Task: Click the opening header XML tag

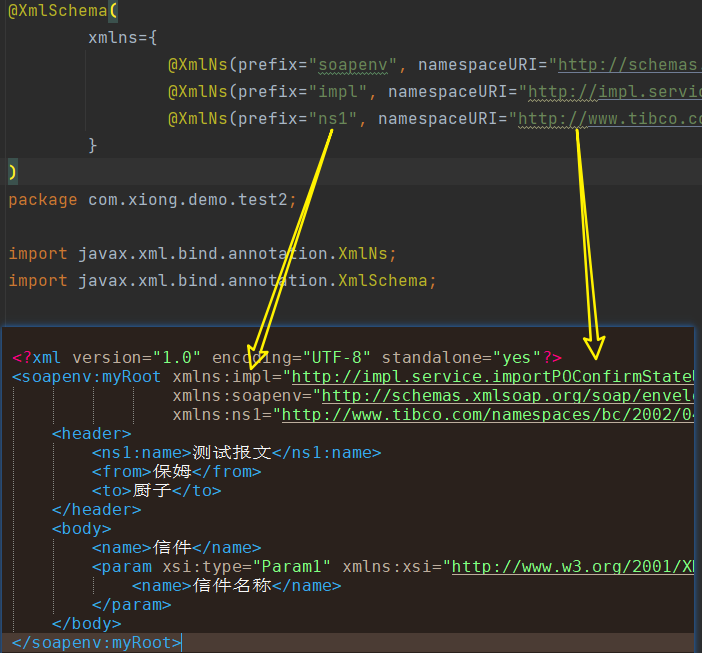Action: tap(91, 434)
